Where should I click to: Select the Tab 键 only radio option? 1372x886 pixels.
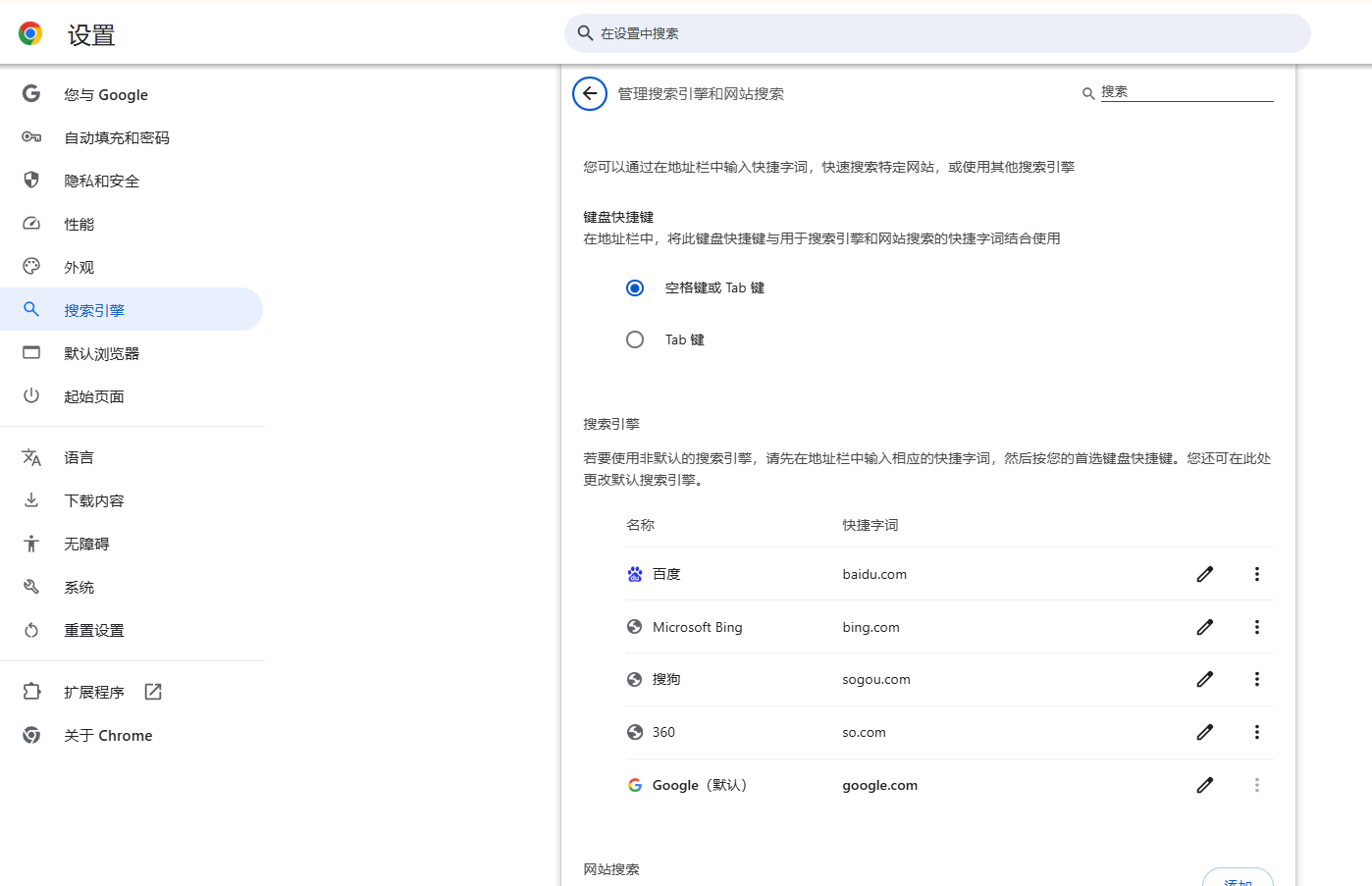635,339
